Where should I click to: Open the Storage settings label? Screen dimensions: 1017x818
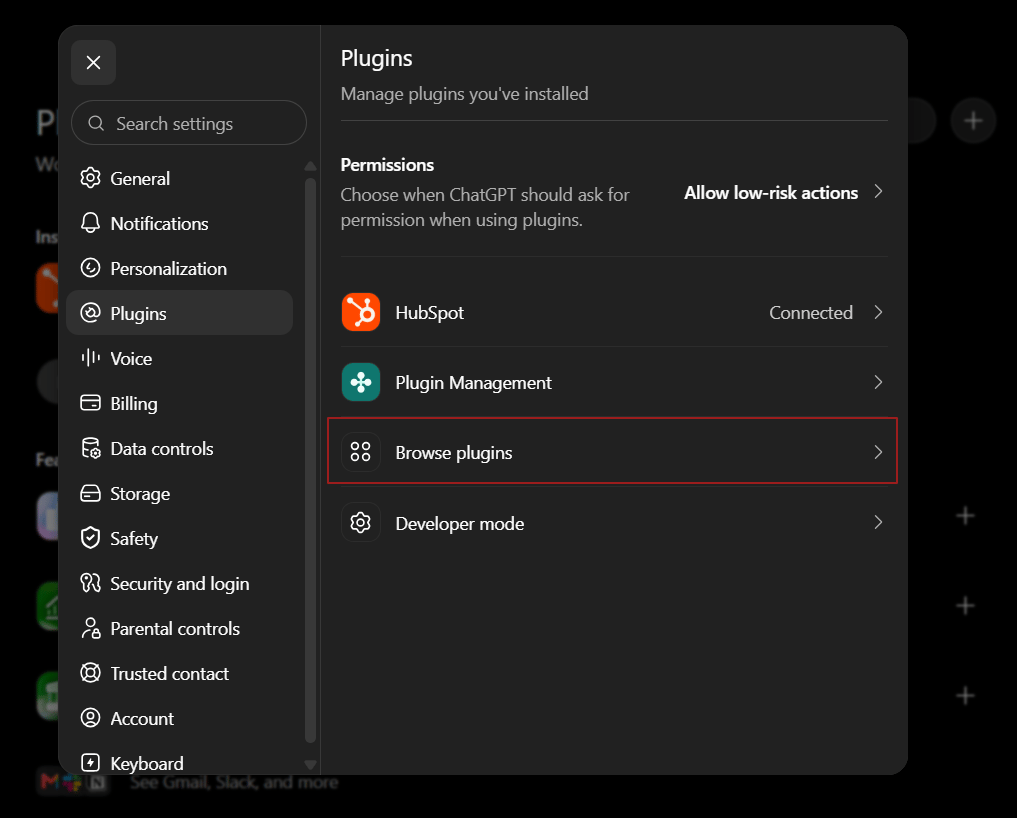[140, 494]
